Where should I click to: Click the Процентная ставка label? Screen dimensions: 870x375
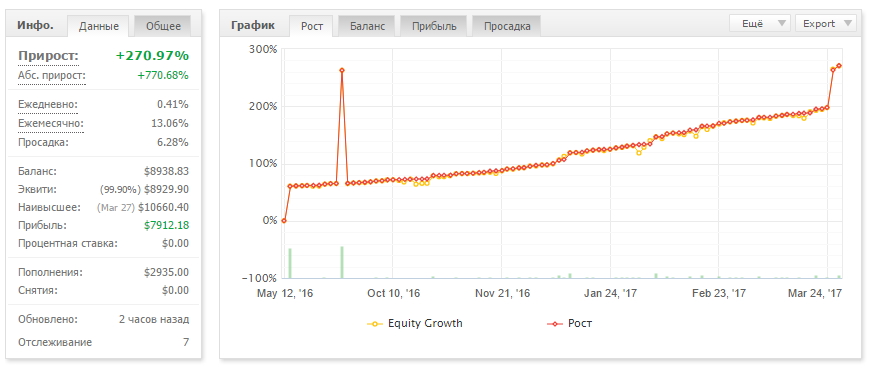[x=68, y=244]
